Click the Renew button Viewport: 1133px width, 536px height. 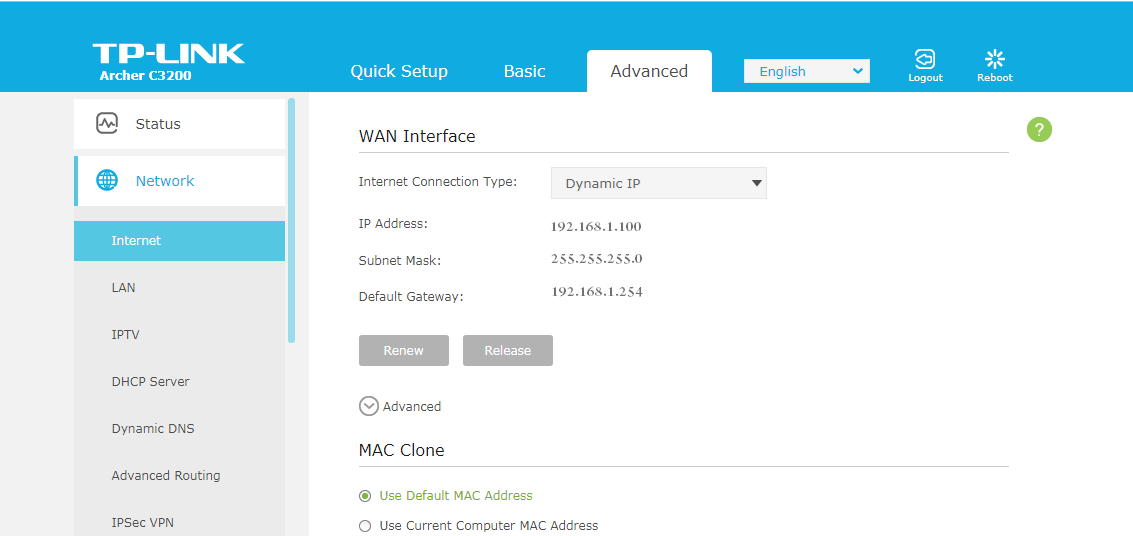point(404,350)
